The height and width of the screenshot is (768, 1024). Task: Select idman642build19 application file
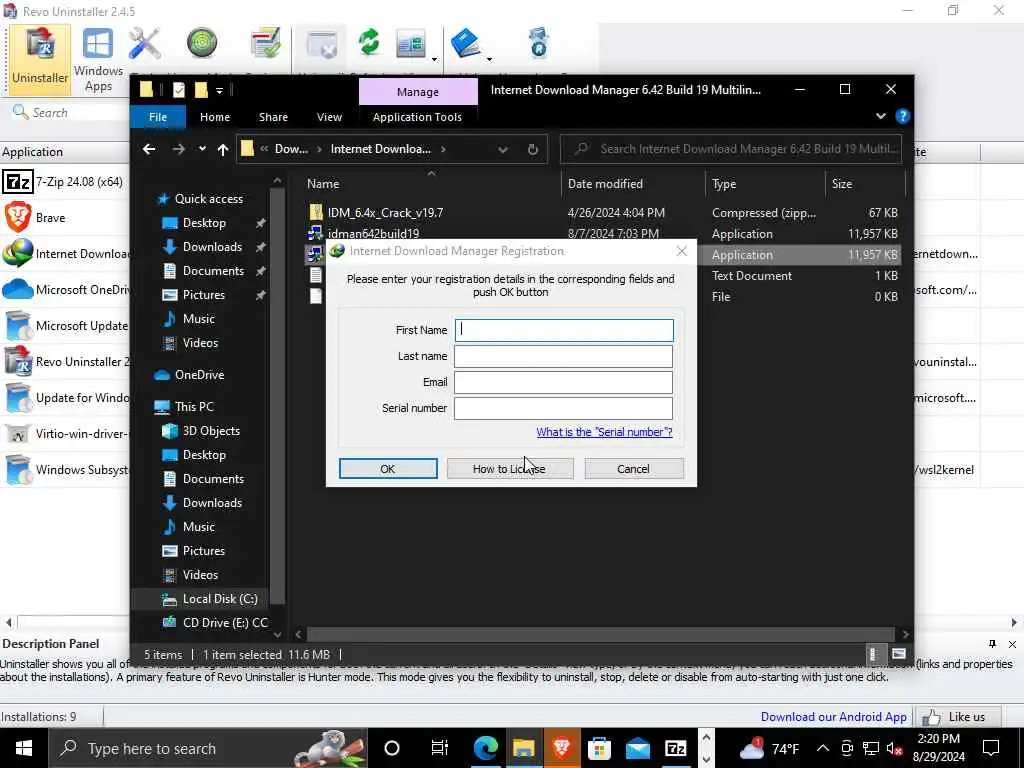374,233
